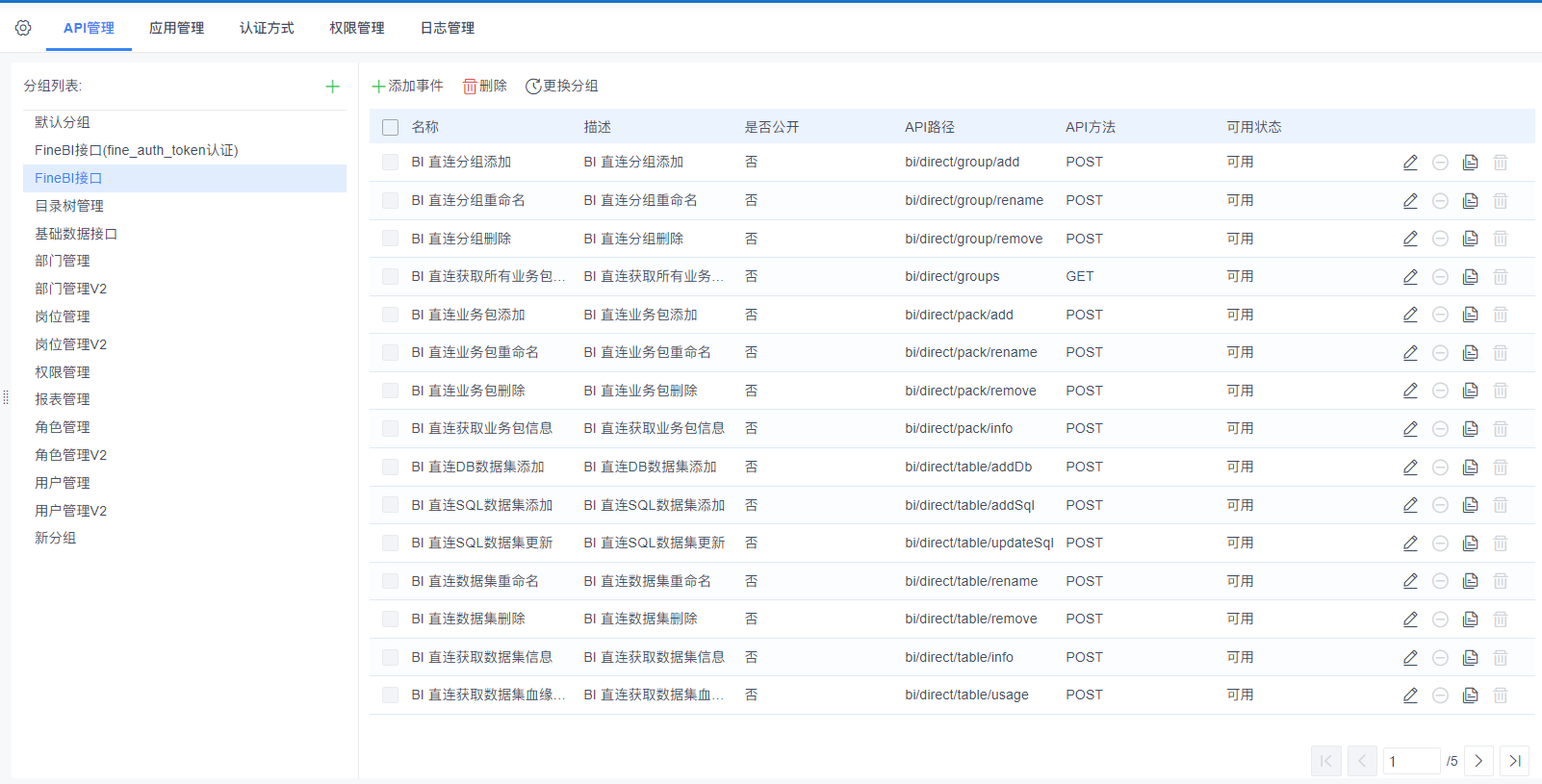Click the document icon for BI 直连分组添加
Viewport: 1542px width, 784px height.
(1470, 163)
